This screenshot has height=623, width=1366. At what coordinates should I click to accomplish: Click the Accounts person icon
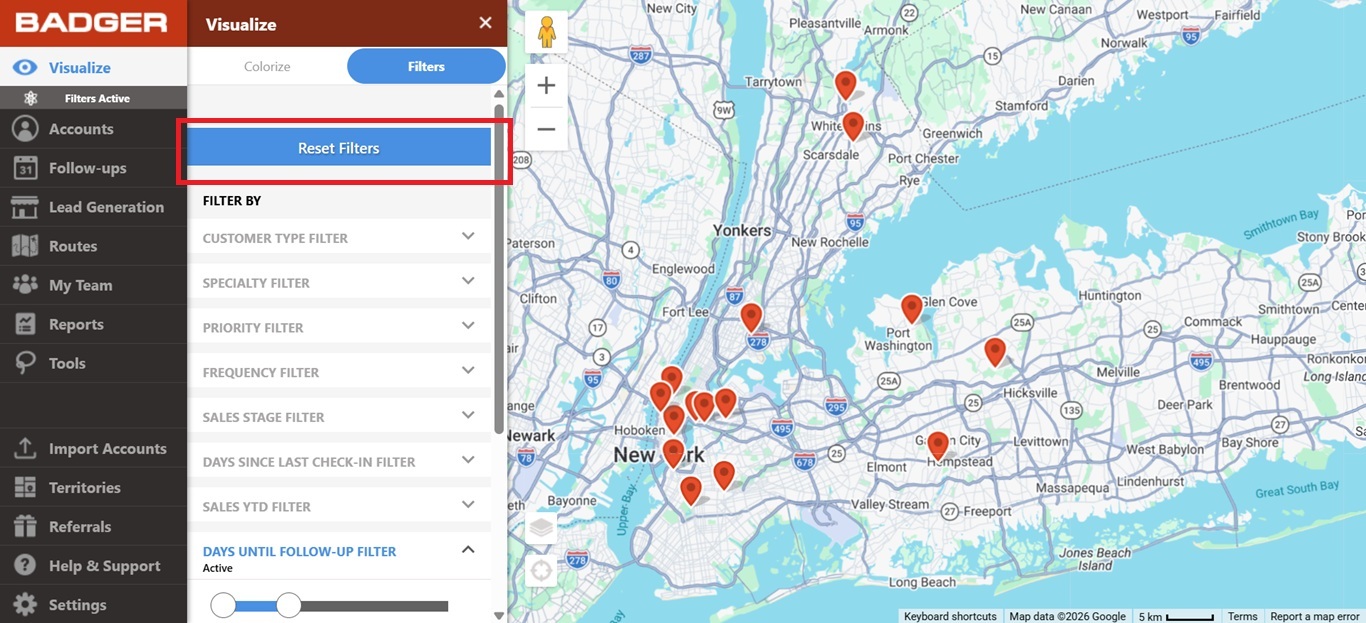coord(25,129)
